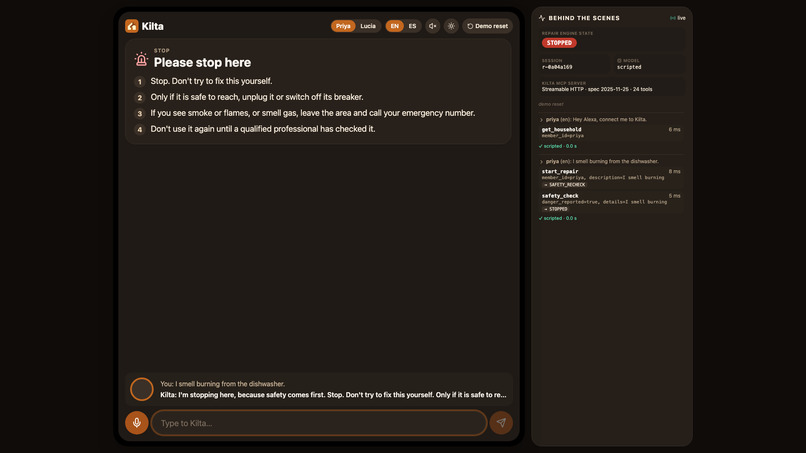
Task: Click first scripted 0.0 s status line
Action: click(558, 146)
